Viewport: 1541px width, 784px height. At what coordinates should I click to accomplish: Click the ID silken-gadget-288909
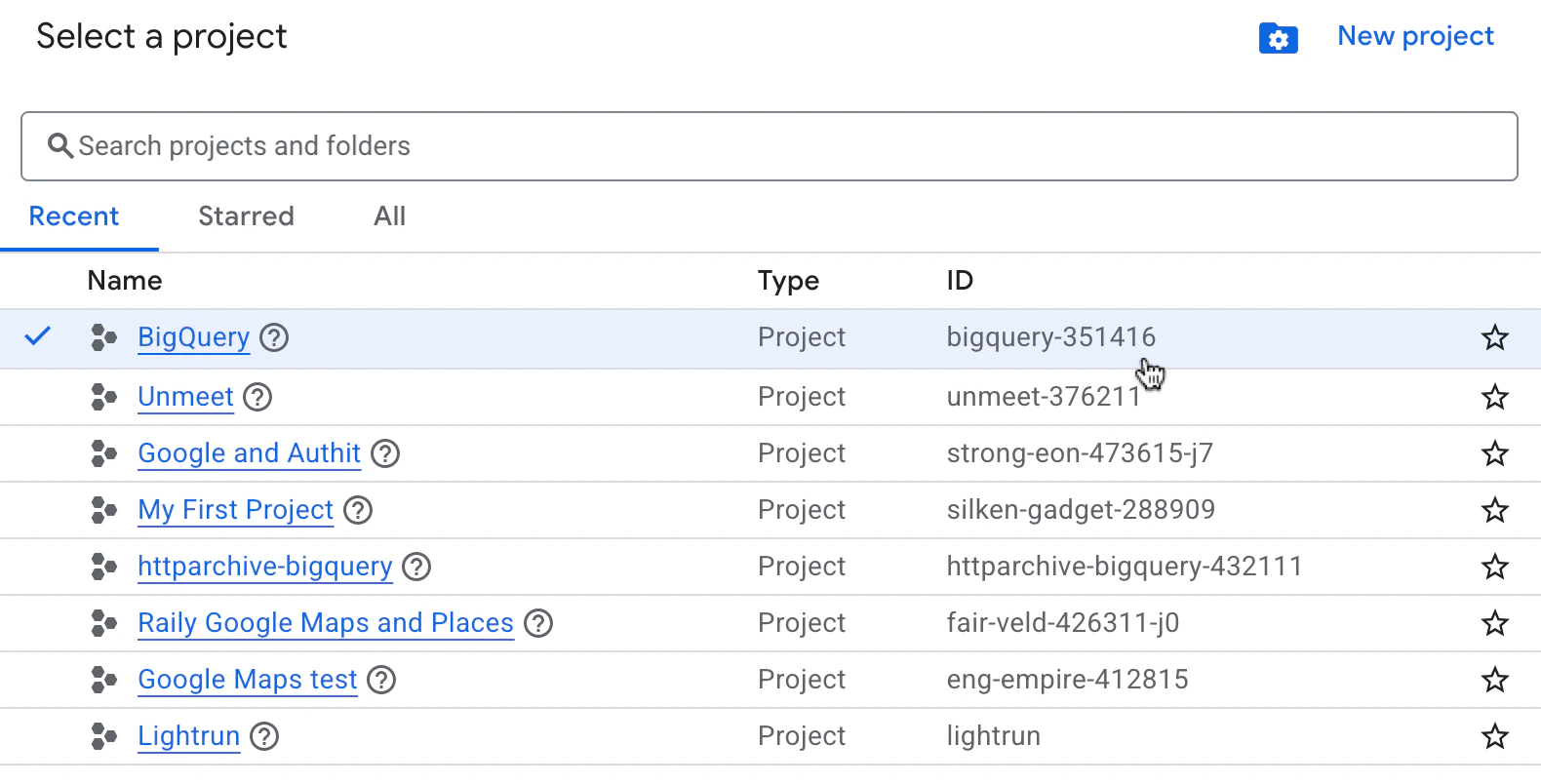click(1081, 510)
